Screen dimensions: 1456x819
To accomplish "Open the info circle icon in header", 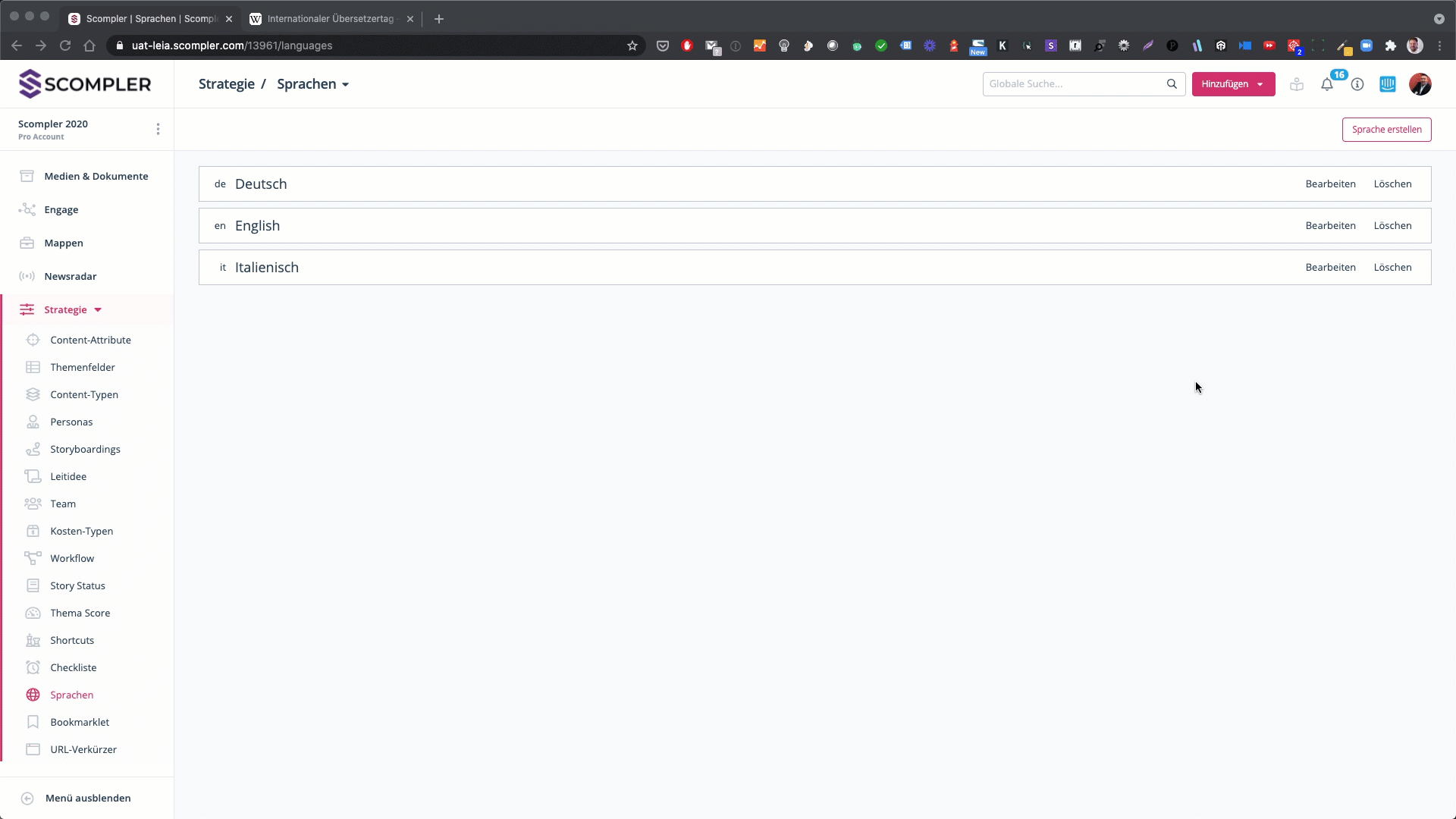I will [1357, 84].
